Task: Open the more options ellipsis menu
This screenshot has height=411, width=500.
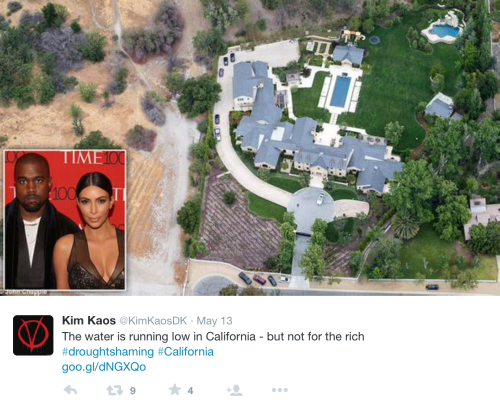Action: (280, 390)
